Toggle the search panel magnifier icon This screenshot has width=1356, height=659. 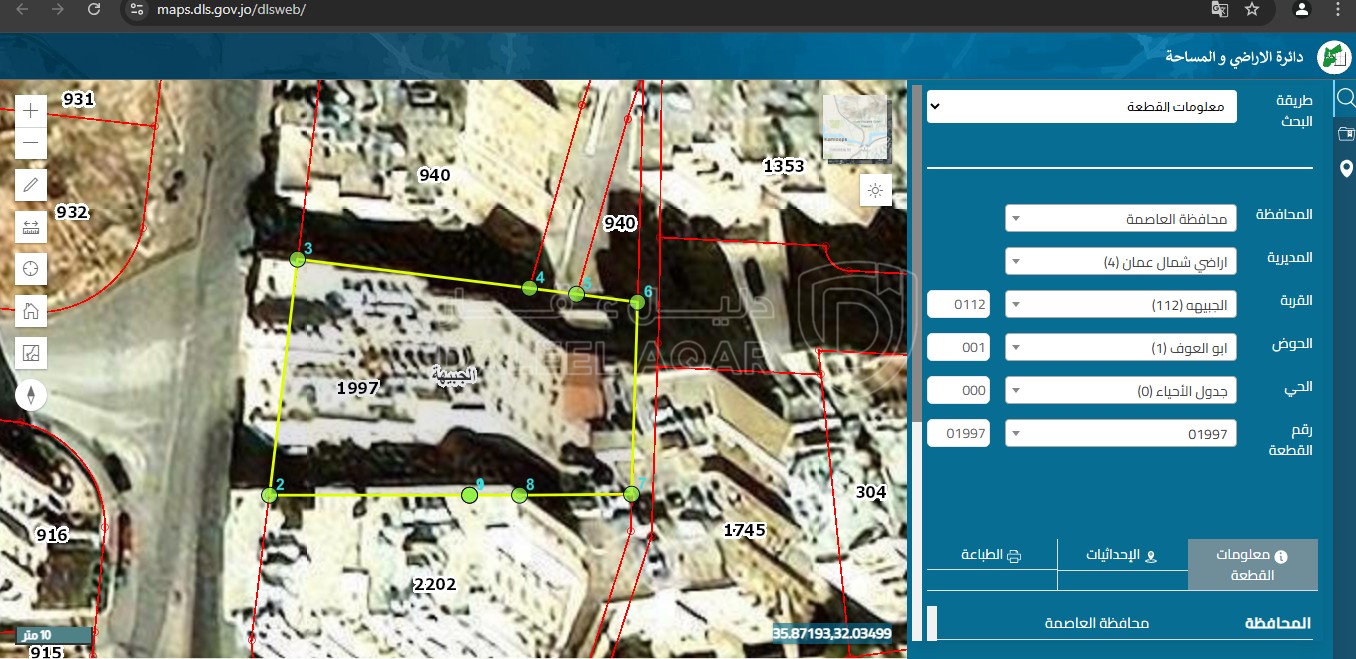[1345, 98]
